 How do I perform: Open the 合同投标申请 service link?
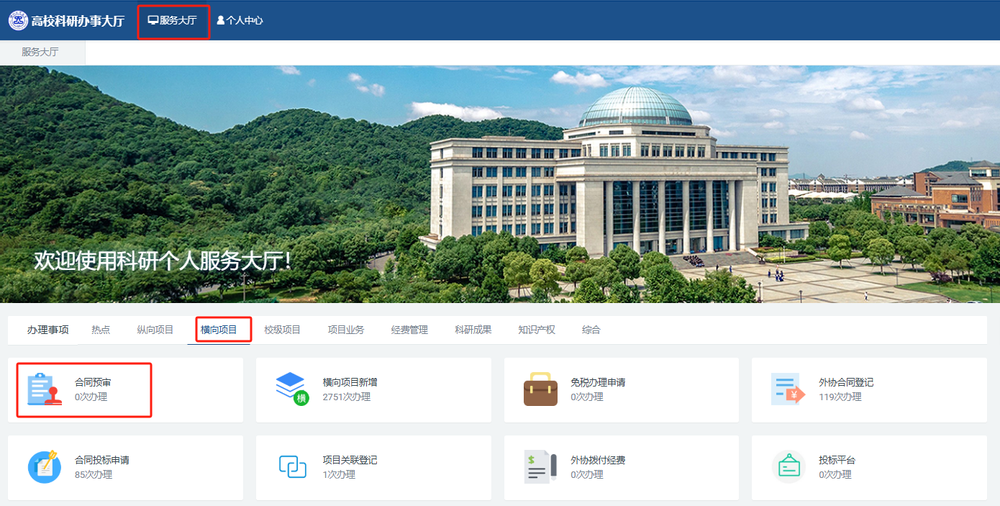pyautogui.click(x=102, y=460)
